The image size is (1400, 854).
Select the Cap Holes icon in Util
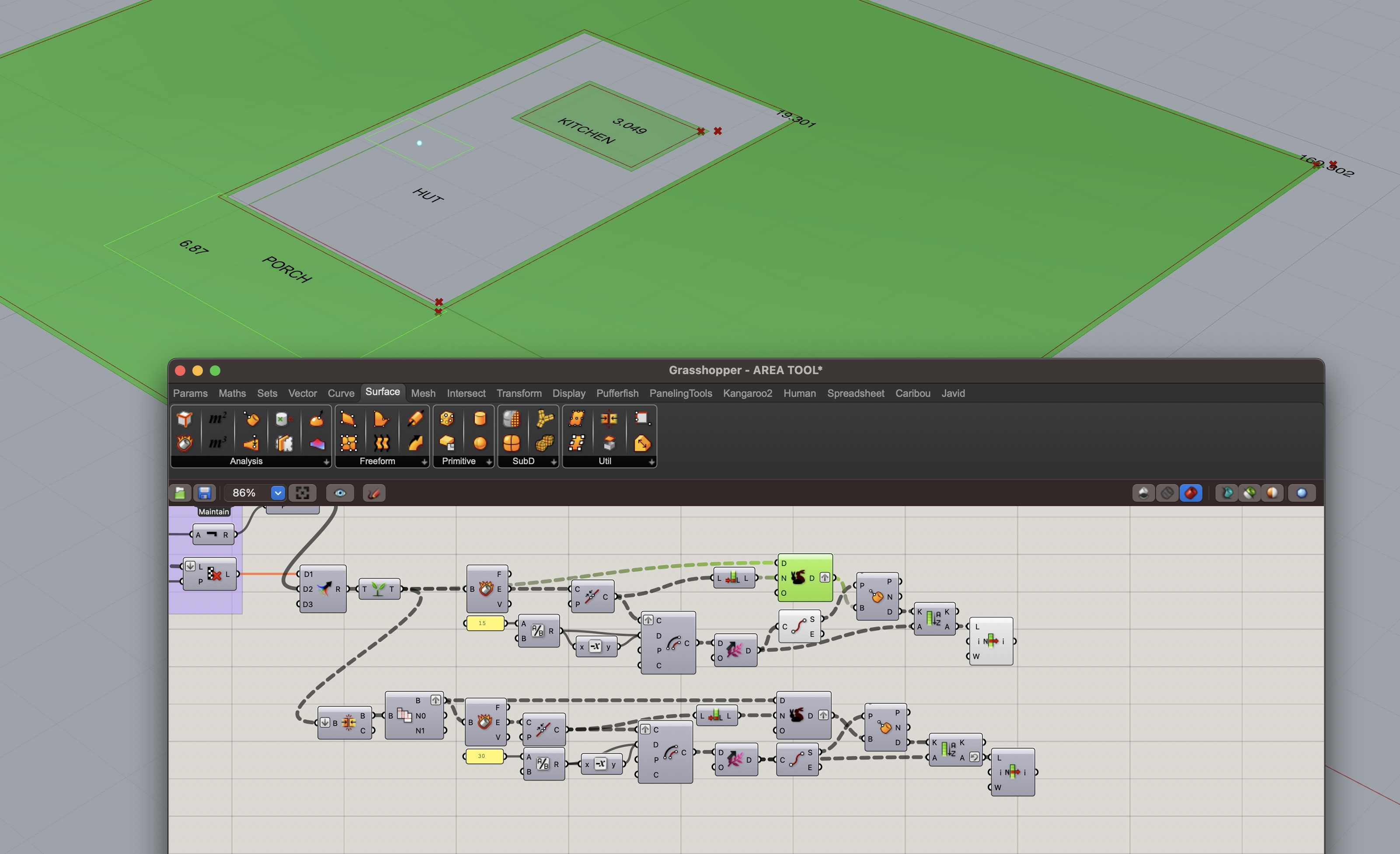[609, 443]
